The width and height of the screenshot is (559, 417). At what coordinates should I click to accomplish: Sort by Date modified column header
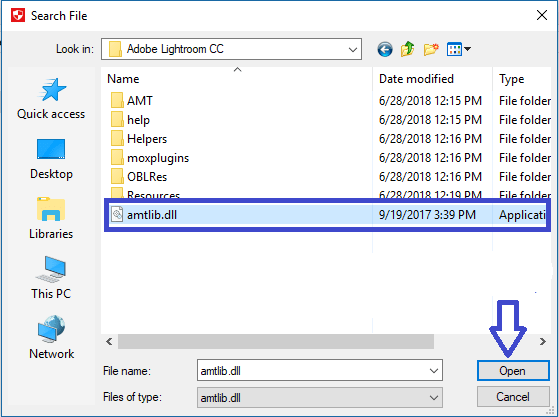tap(416, 79)
